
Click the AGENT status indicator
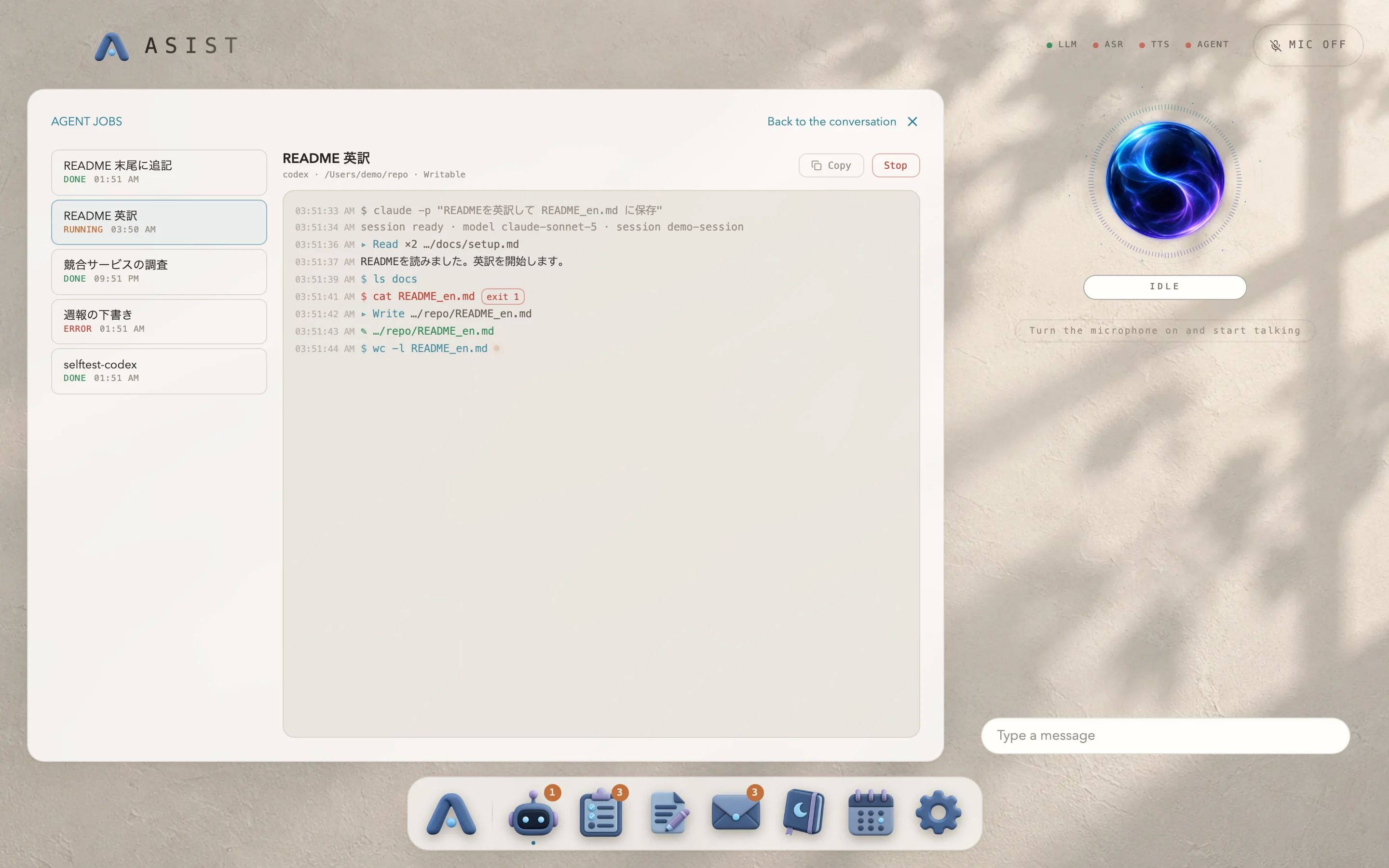[x=1208, y=45]
